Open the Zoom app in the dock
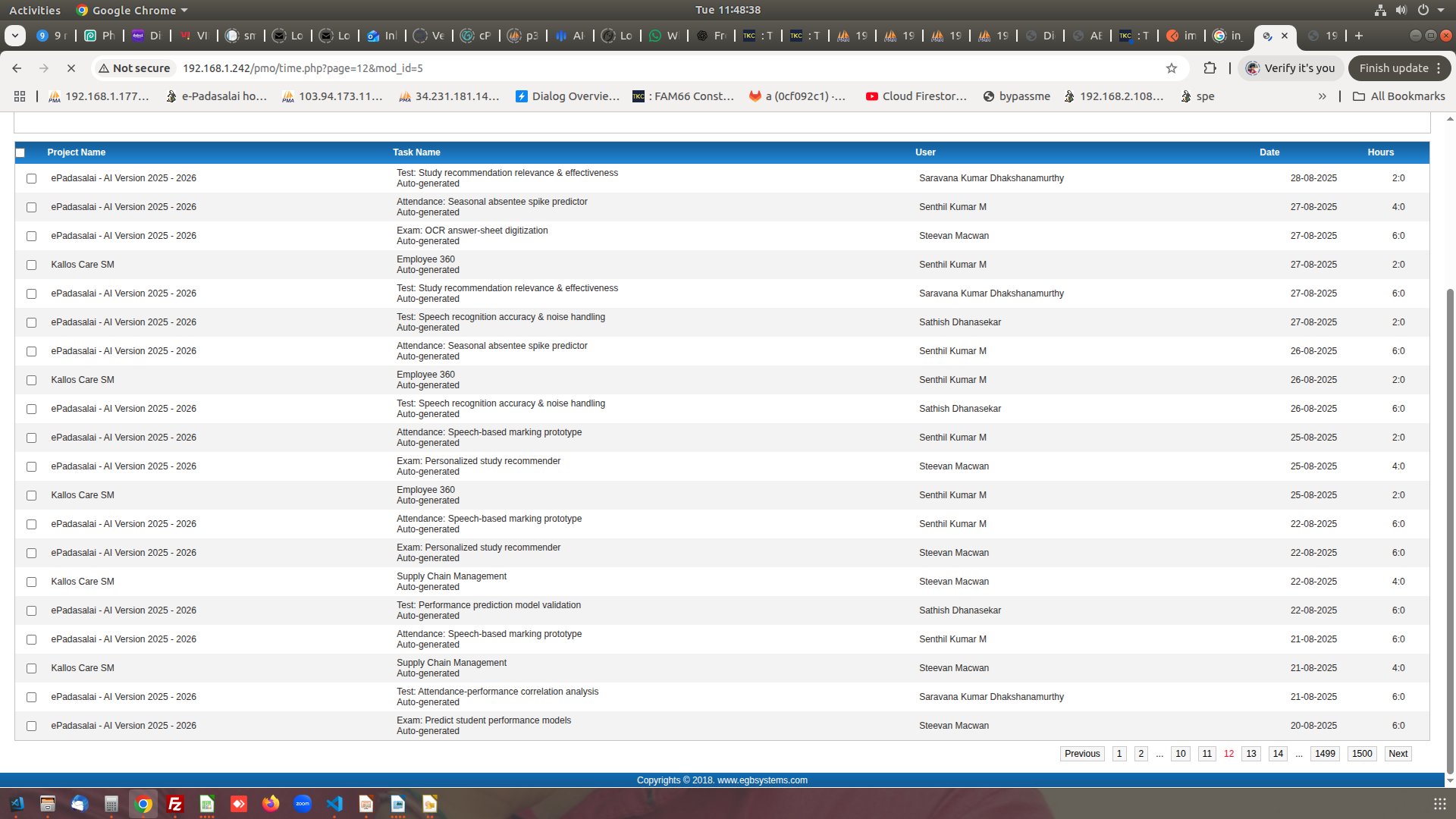 coord(303,804)
